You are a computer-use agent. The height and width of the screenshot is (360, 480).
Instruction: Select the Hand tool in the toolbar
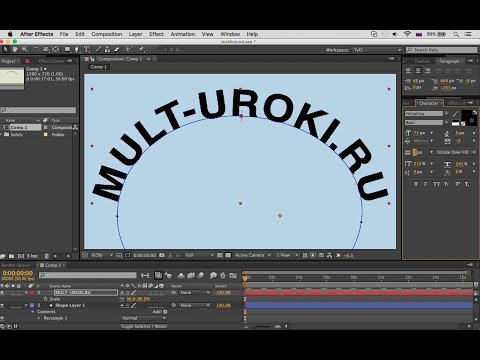(x=15, y=49)
